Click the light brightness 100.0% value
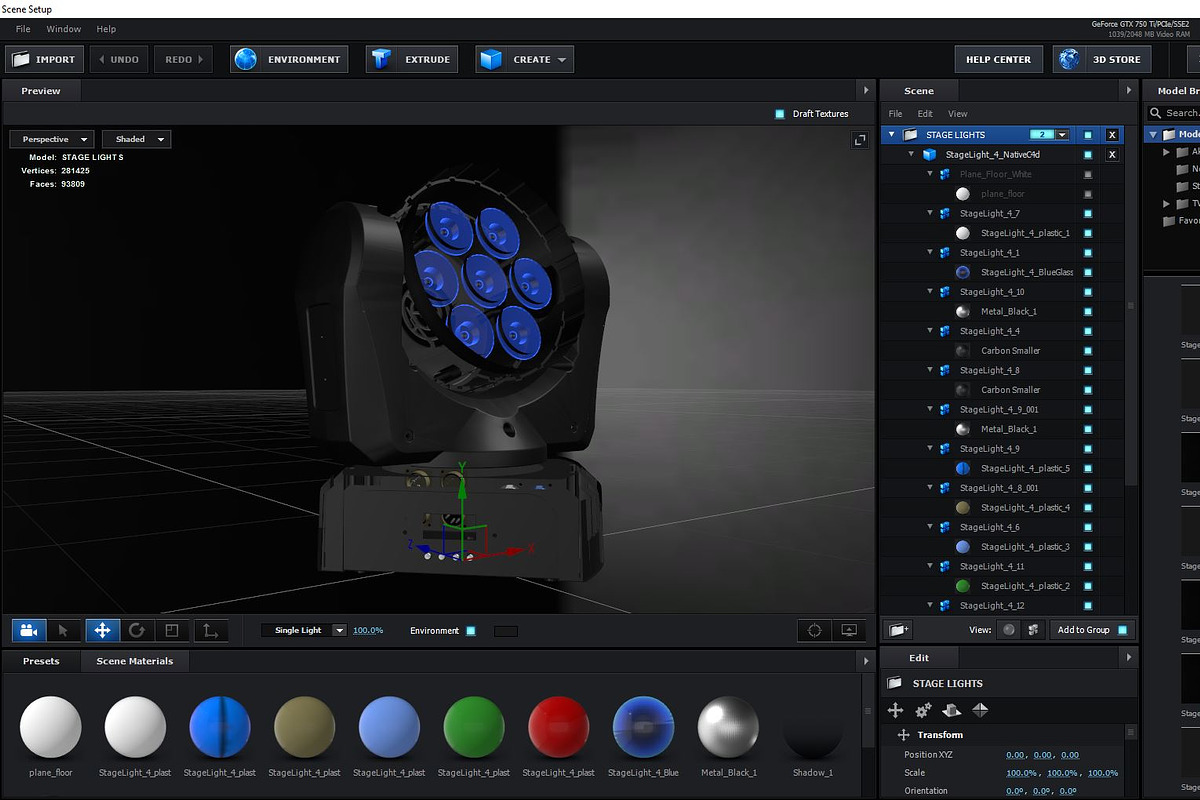 coord(368,630)
